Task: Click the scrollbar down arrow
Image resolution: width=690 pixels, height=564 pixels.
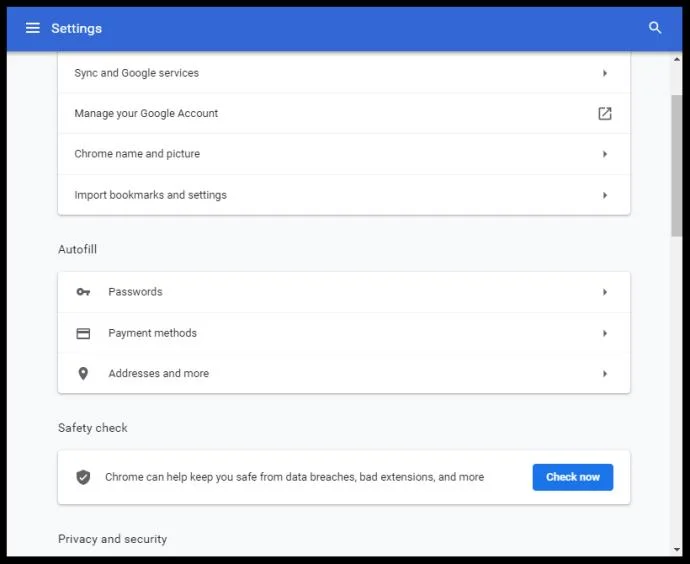Action: pyautogui.click(x=676, y=549)
